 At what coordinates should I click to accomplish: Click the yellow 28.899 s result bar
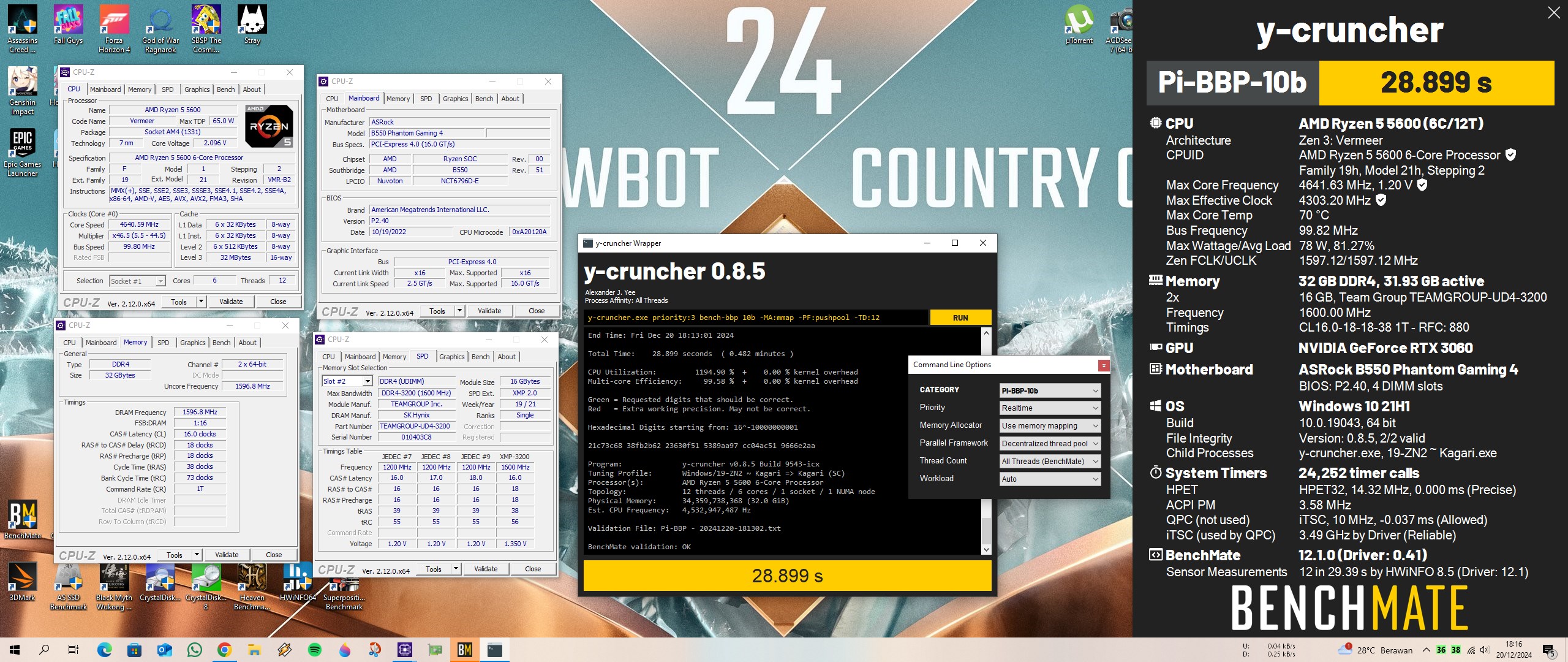tap(787, 576)
